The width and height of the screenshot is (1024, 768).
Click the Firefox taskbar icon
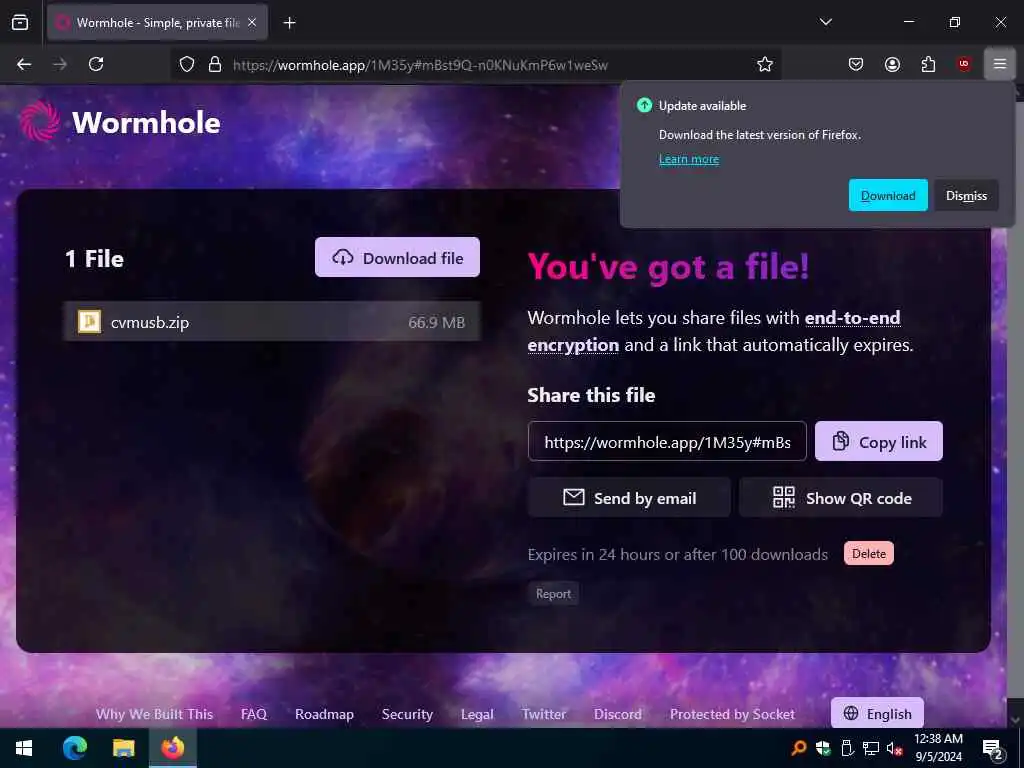tap(172, 748)
